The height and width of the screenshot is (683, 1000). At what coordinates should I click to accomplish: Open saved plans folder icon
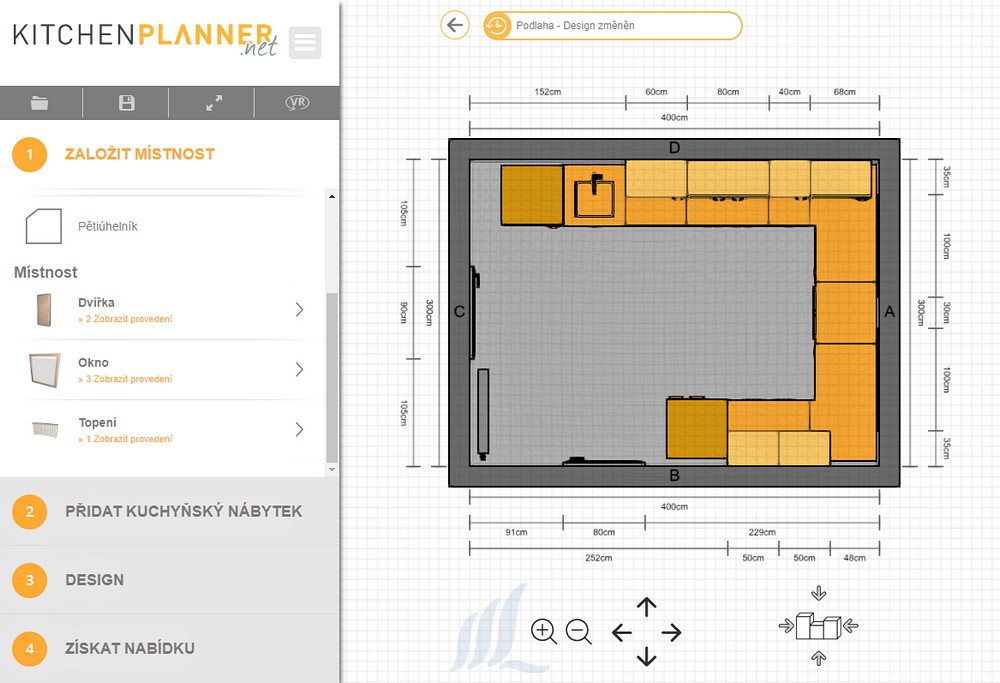[40, 103]
